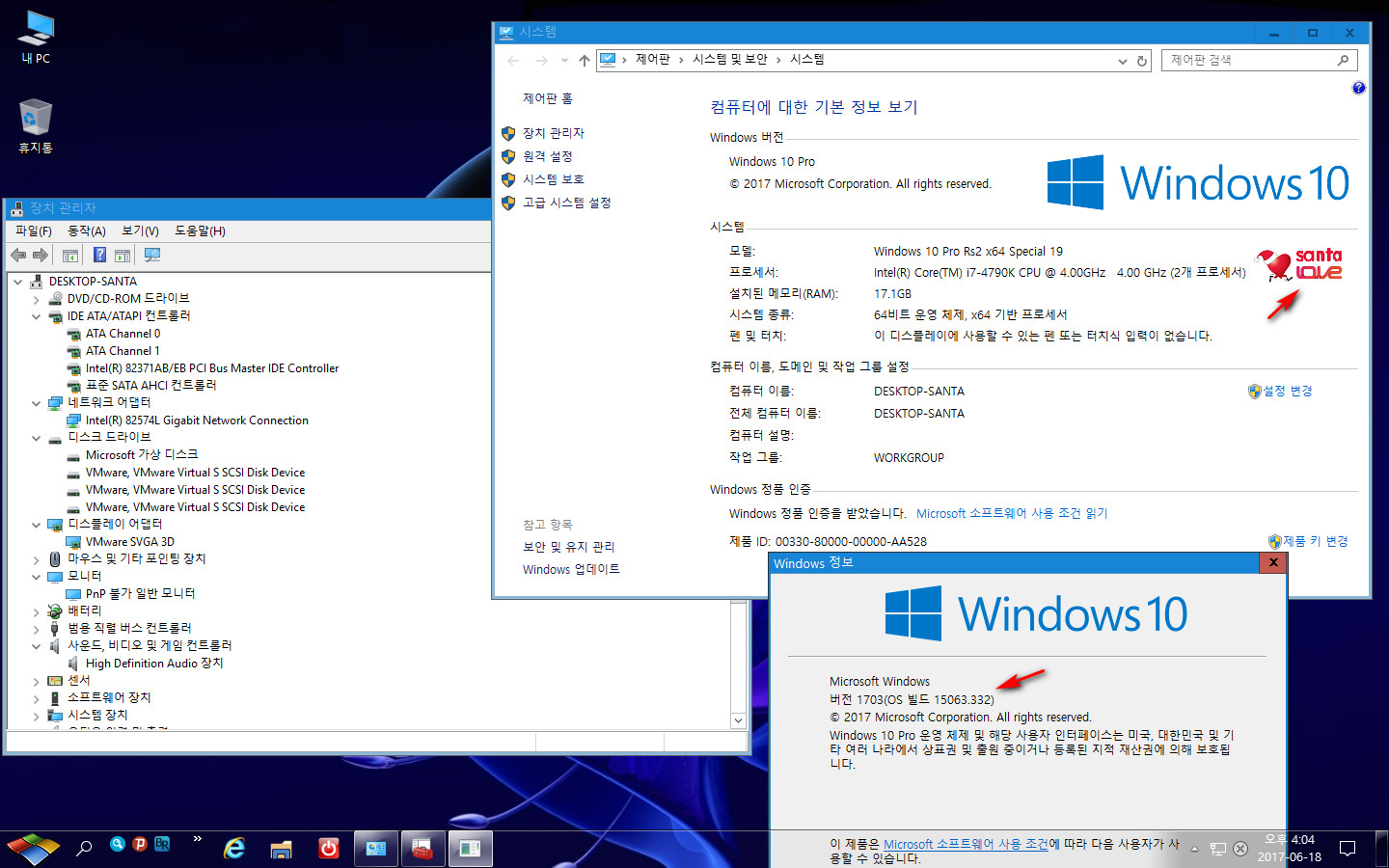Screen dimensions: 1389x868
Task: Click the Device Manager scrollbar down arrow
Action: (738, 720)
